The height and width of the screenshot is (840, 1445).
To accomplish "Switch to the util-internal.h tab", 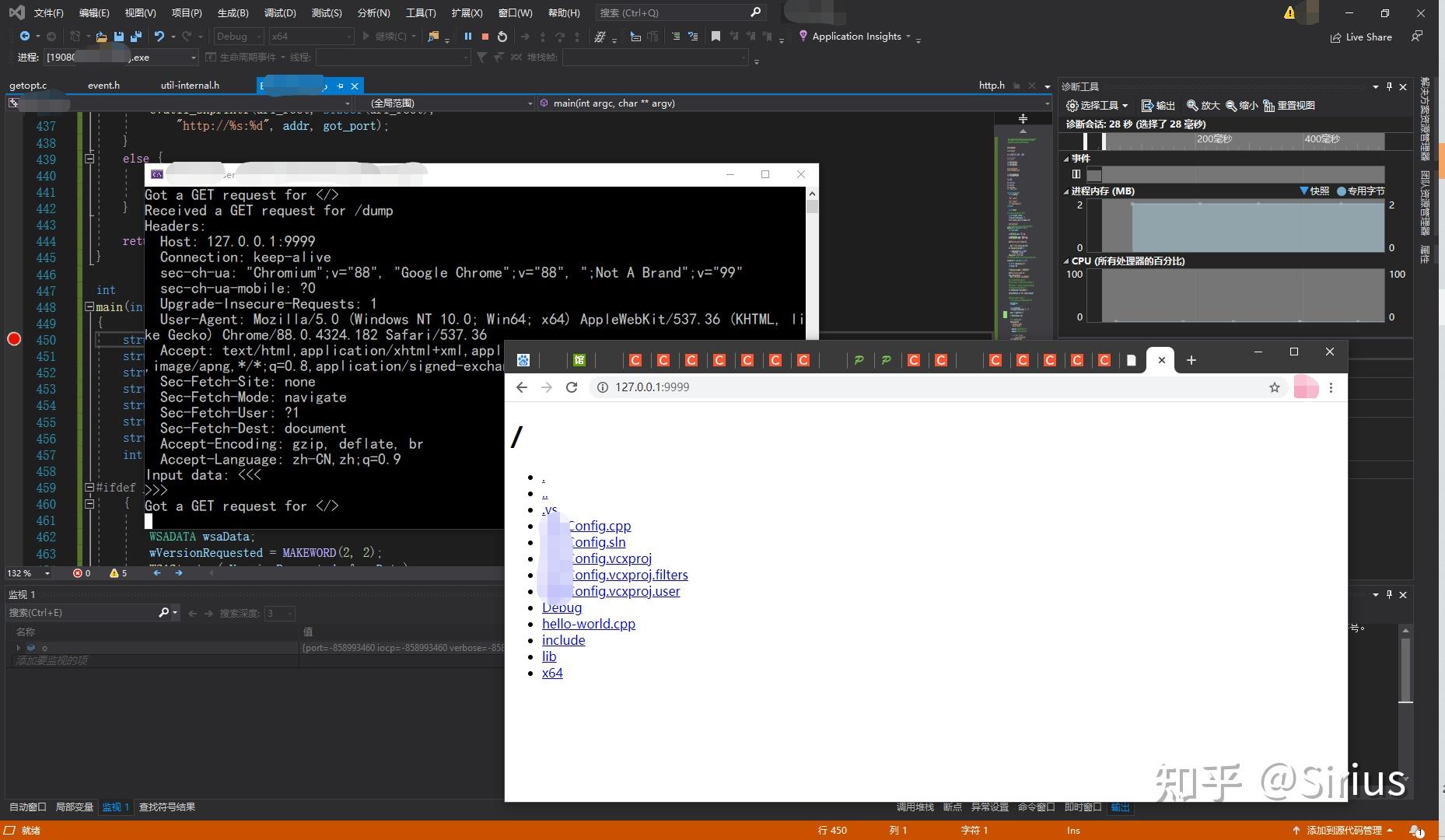I will click(x=190, y=86).
